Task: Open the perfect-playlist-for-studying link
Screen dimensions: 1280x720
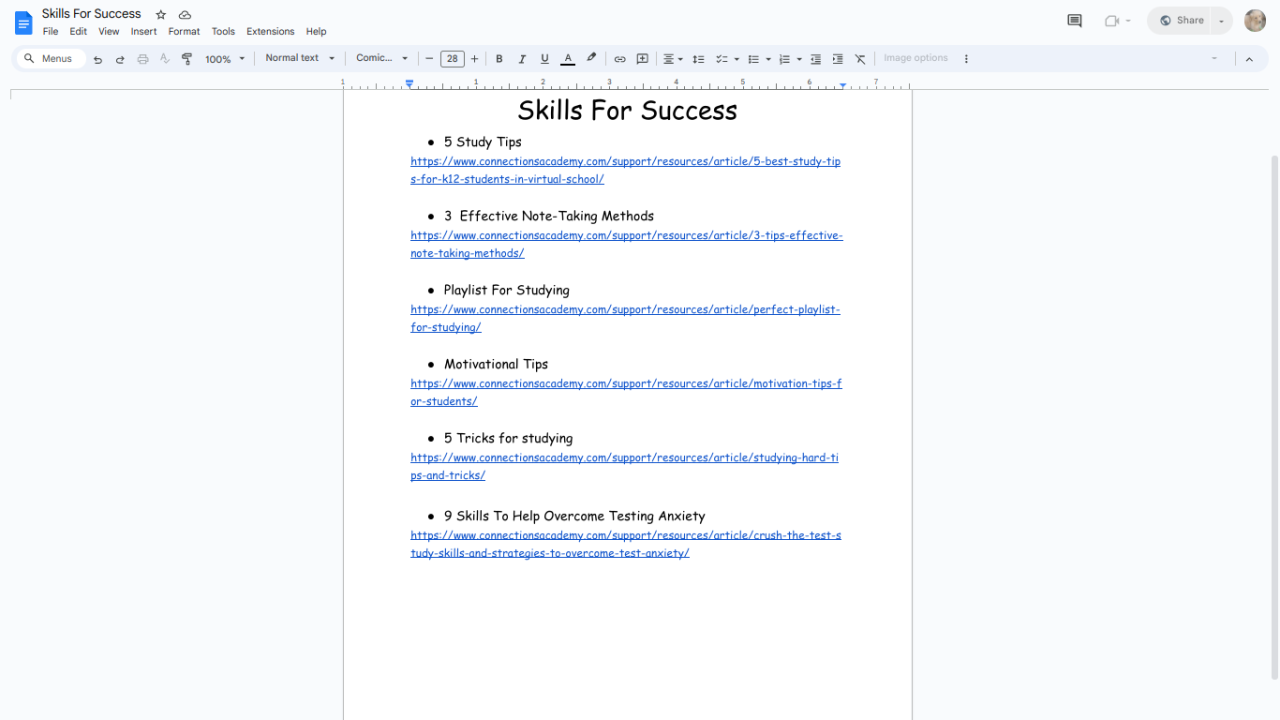Action: coord(624,310)
